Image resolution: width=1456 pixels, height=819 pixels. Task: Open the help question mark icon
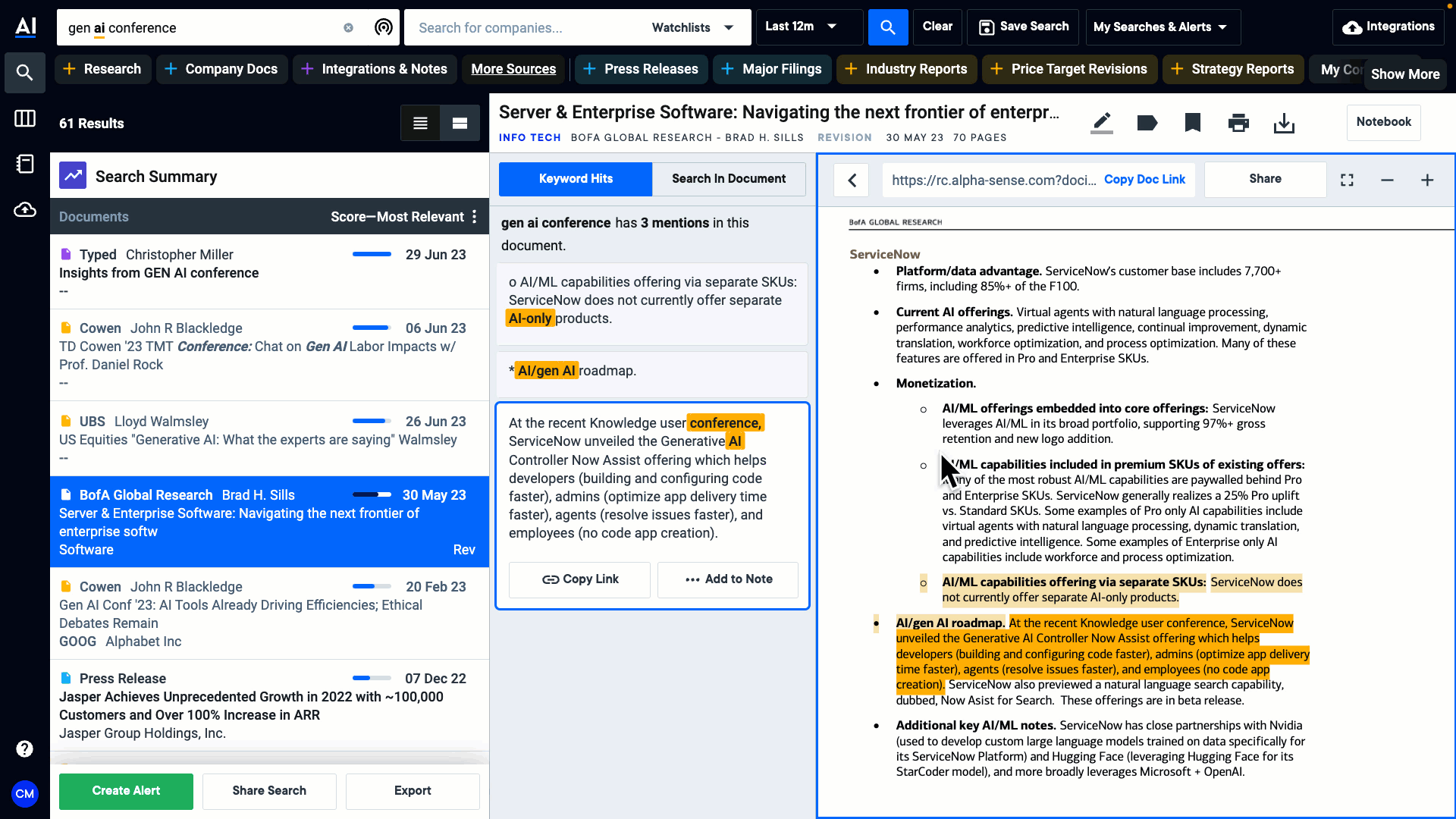(x=24, y=749)
